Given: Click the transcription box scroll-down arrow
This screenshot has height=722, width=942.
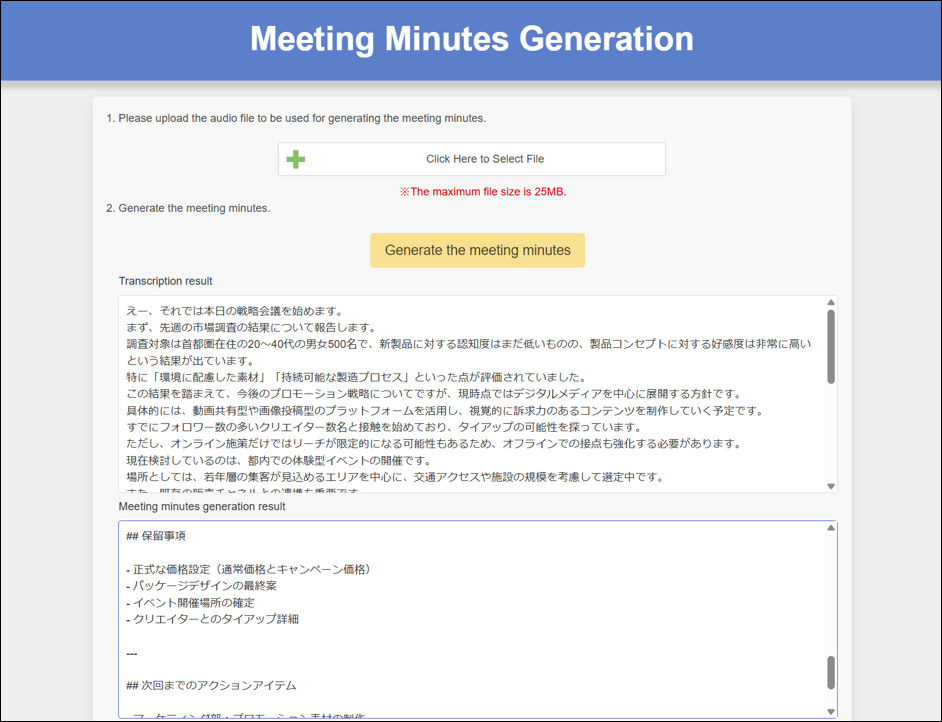Looking at the screenshot, I should tap(830, 486).
